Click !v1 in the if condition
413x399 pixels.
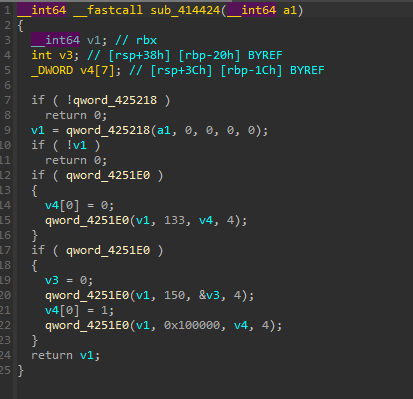tap(77, 145)
